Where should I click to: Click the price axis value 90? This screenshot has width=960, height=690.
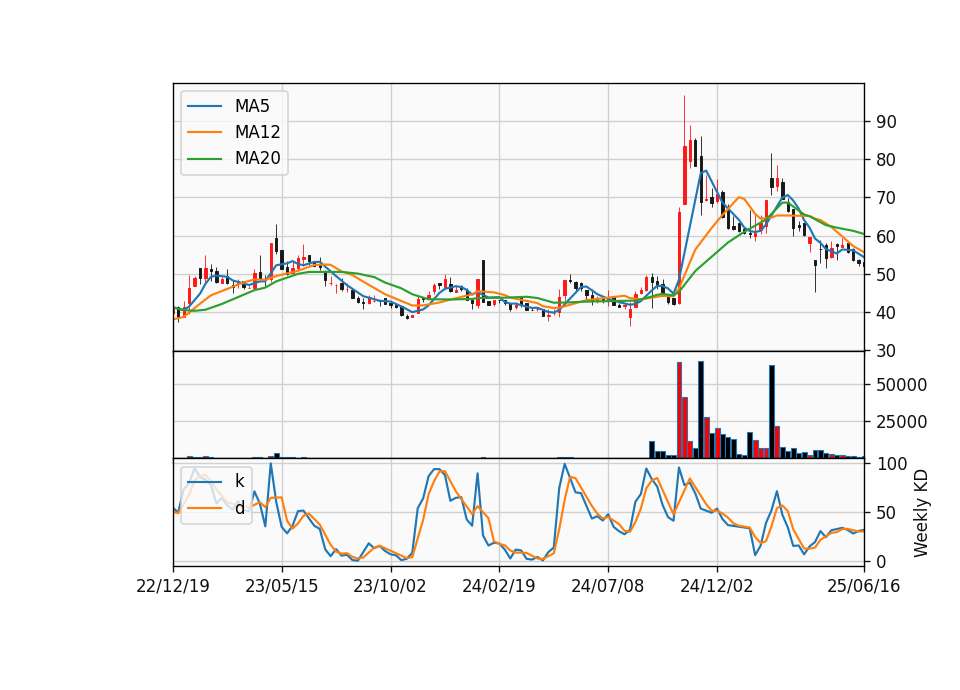click(x=886, y=122)
